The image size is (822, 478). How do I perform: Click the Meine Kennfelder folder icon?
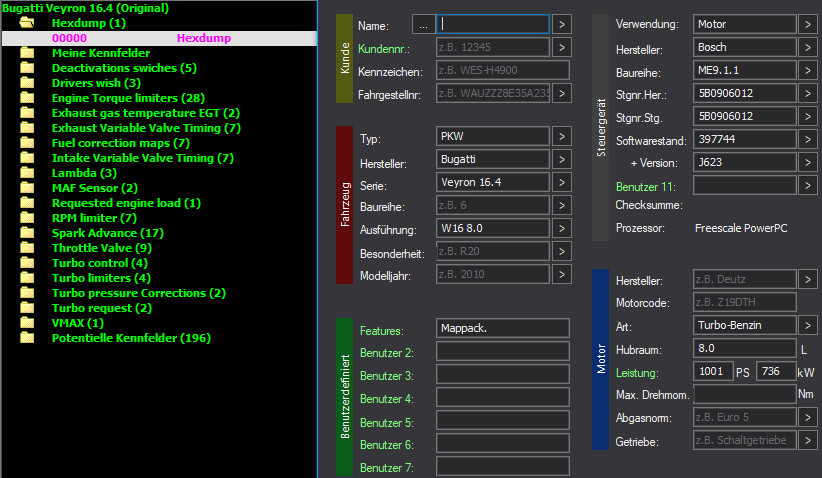27,53
